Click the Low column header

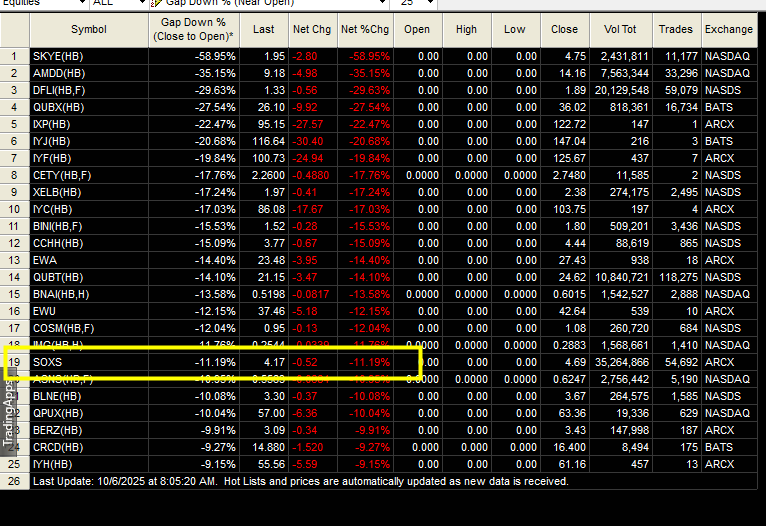515,29
